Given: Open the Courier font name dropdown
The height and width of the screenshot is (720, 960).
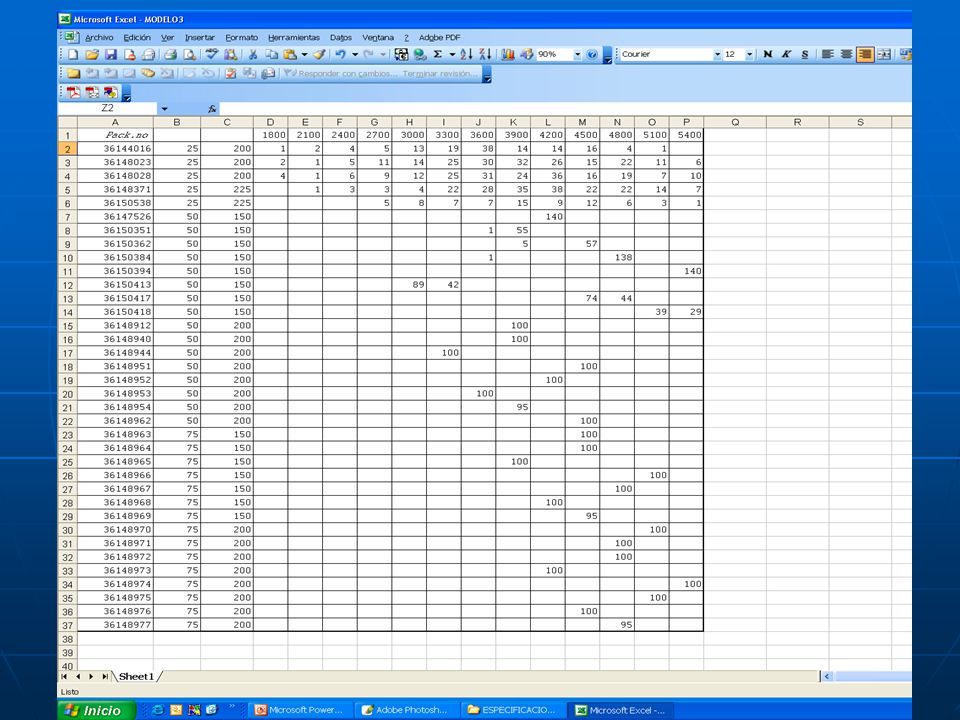Looking at the screenshot, I should click(x=717, y=54).
